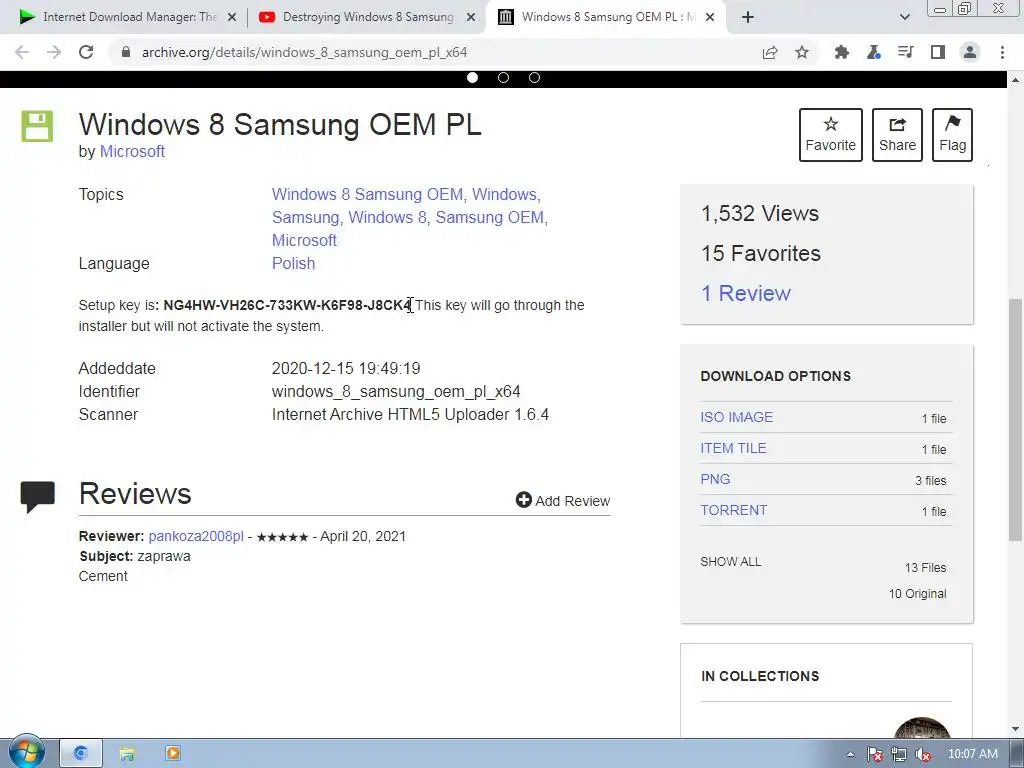Download the ITEM TILE file

[733, 448]
